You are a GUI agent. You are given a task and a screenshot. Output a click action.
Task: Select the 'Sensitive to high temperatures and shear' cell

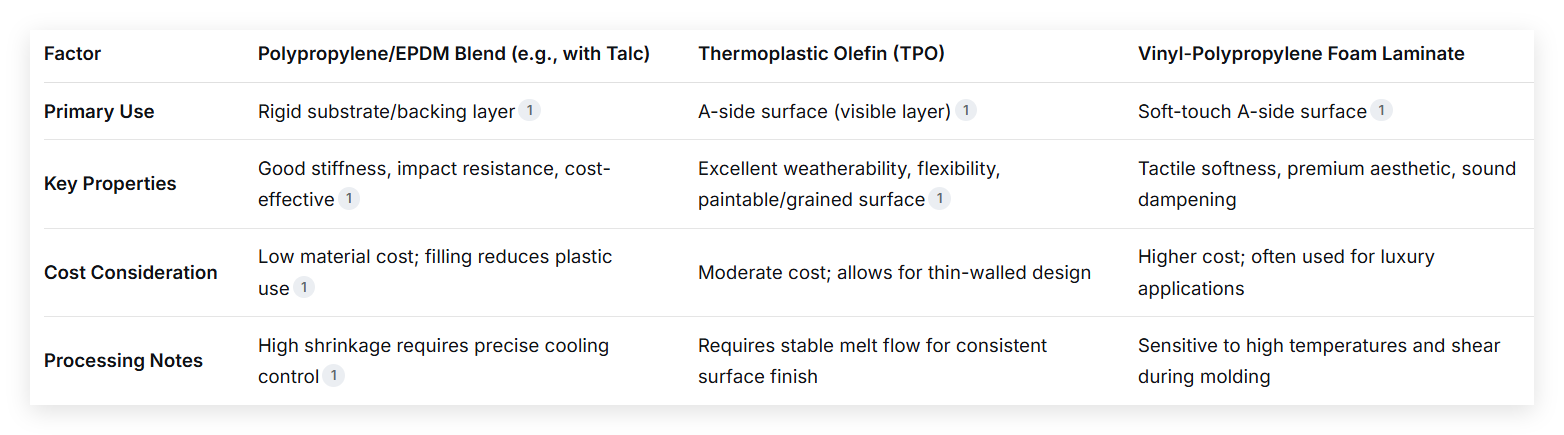(x=1319, y=361)
